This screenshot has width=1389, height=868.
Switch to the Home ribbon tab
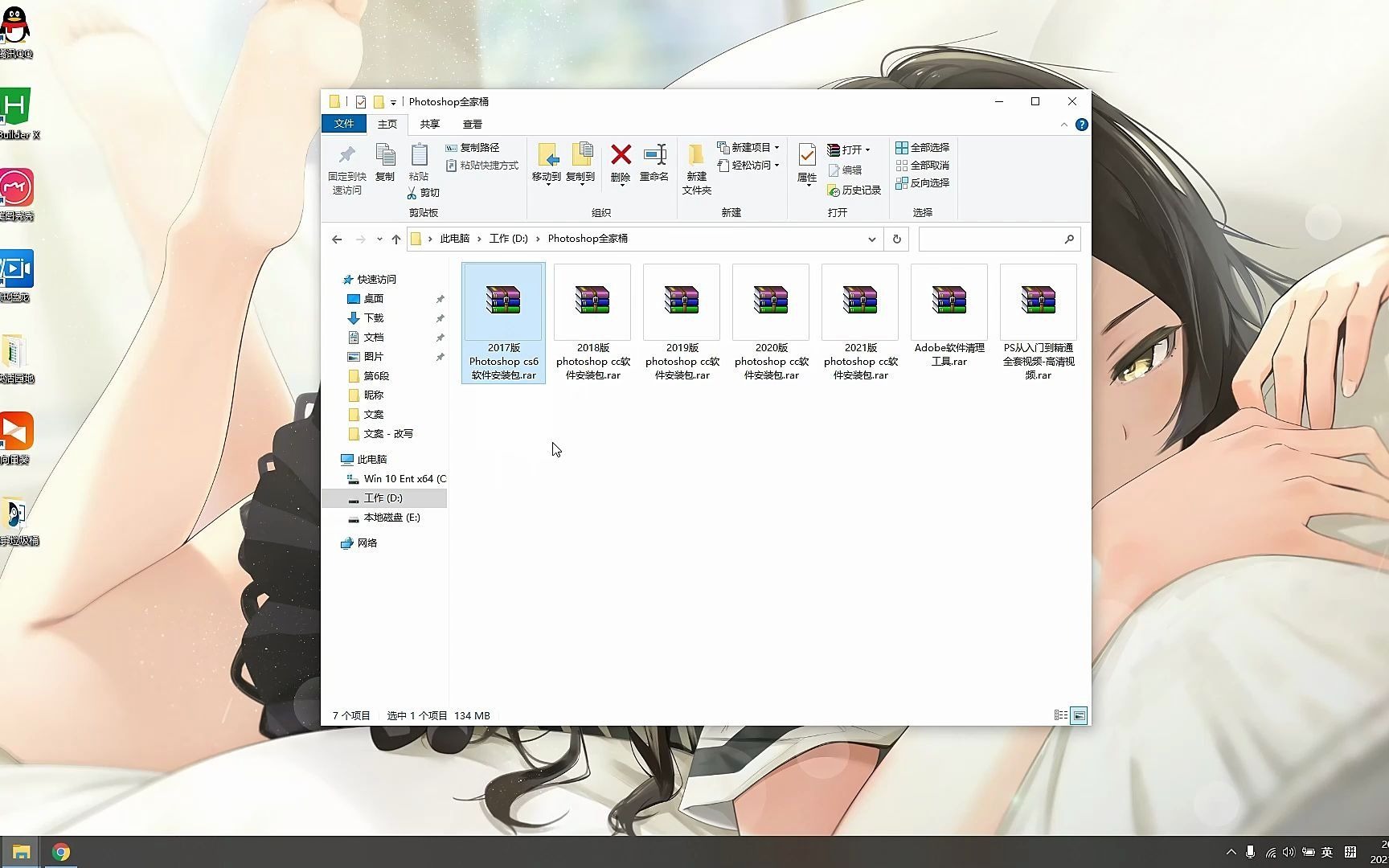pyautogui.click(x=387, y=125)
